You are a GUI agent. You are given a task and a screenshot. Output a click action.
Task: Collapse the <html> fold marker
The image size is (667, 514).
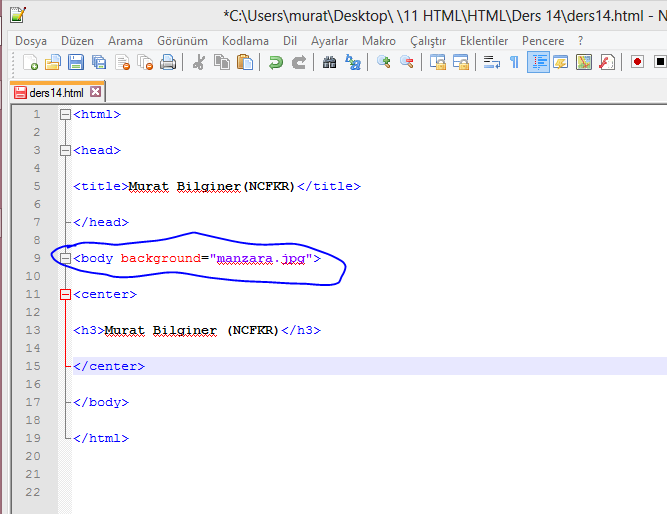pos(65,114)
